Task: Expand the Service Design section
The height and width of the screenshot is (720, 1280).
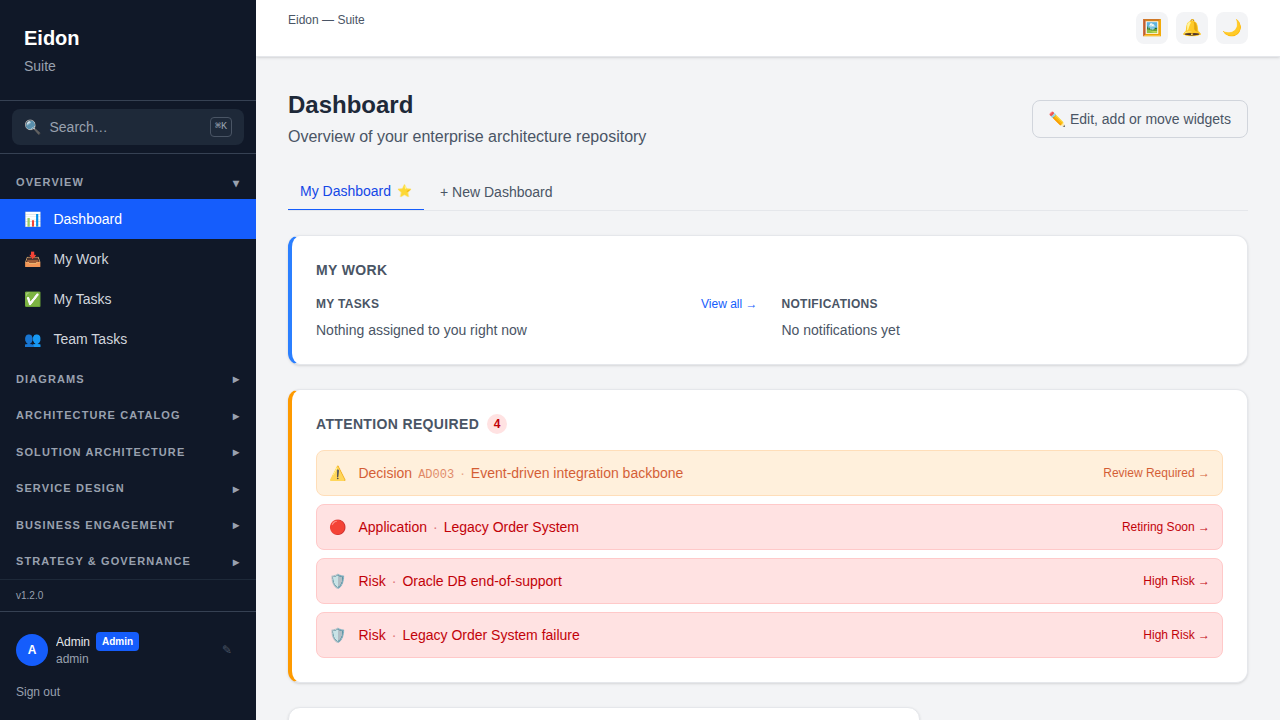Action: coord(128,488)
